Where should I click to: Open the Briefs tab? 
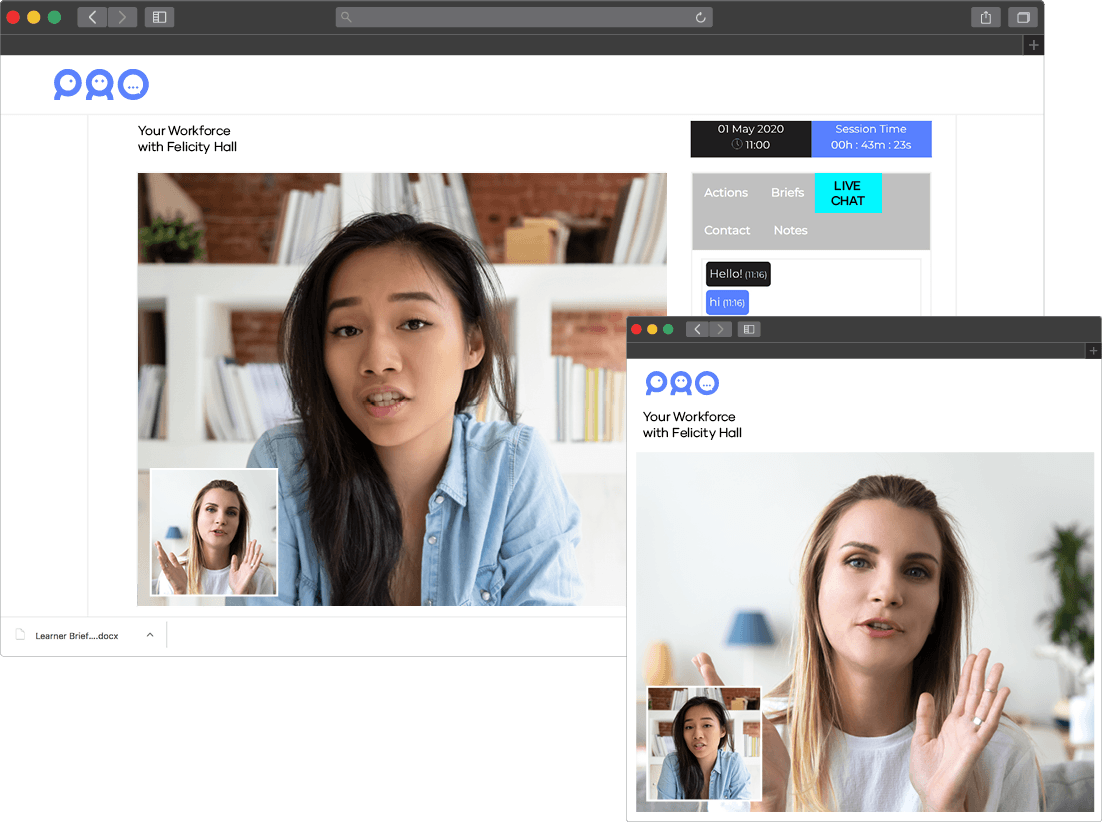coord(787,193)
